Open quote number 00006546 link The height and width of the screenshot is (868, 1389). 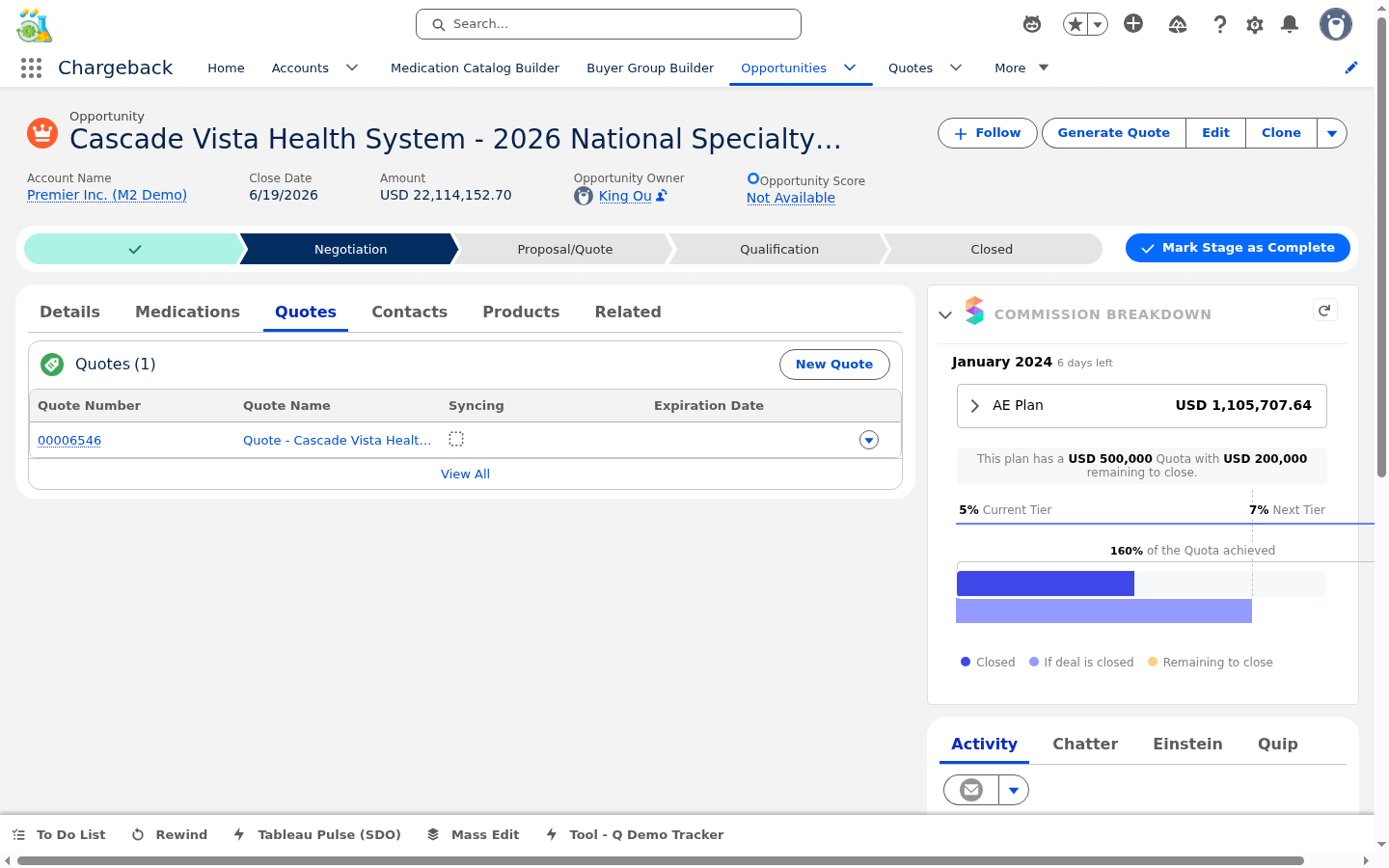pos(69,441)
